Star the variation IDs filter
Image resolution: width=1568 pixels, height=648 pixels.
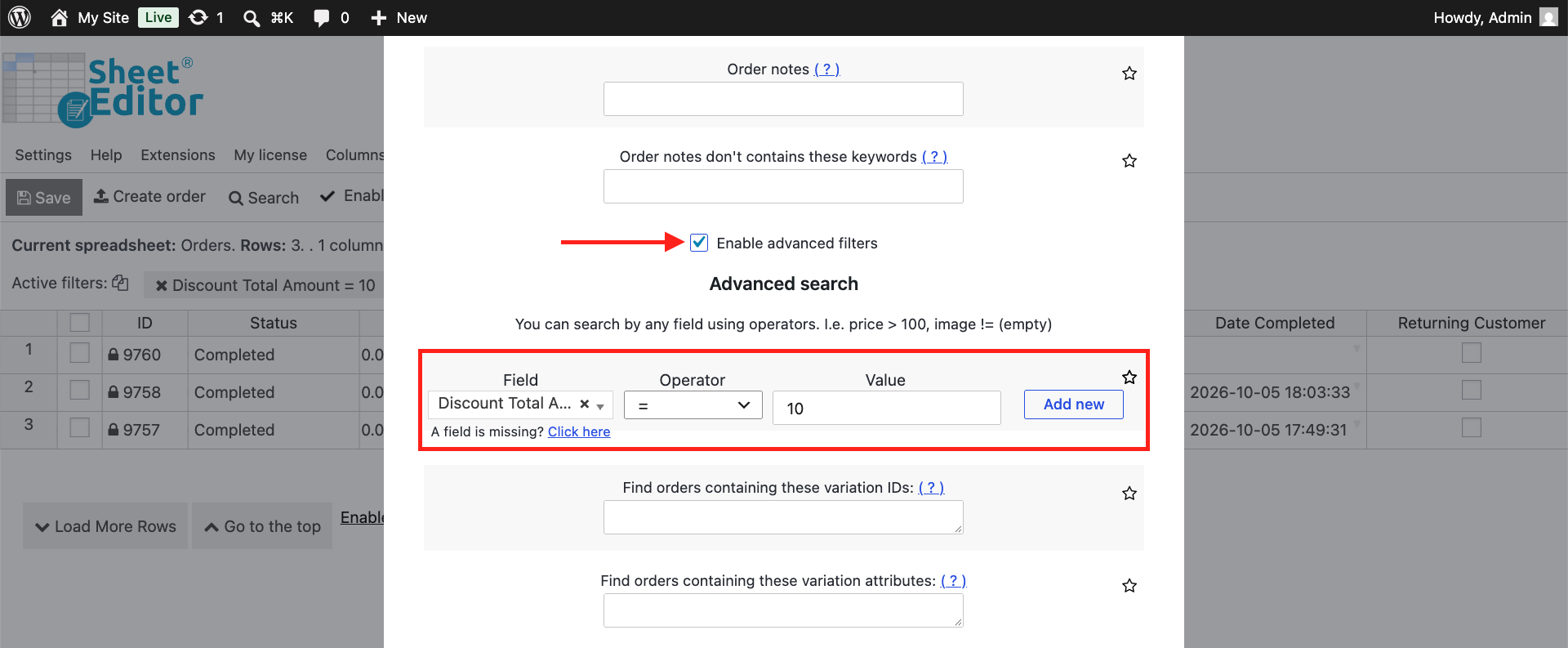pos(1129,494)
